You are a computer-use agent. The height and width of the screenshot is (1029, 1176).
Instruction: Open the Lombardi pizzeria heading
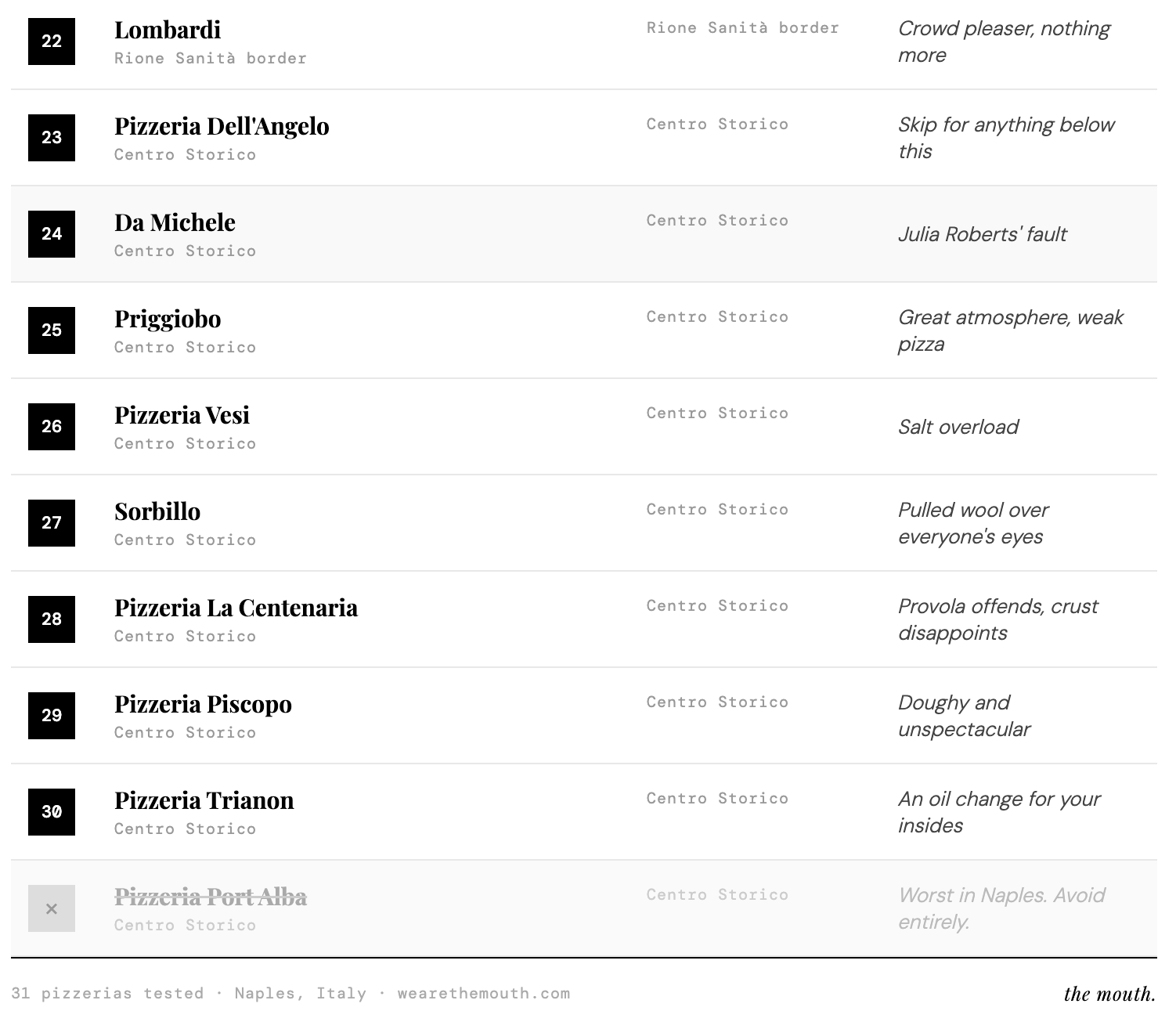(168, 31)
